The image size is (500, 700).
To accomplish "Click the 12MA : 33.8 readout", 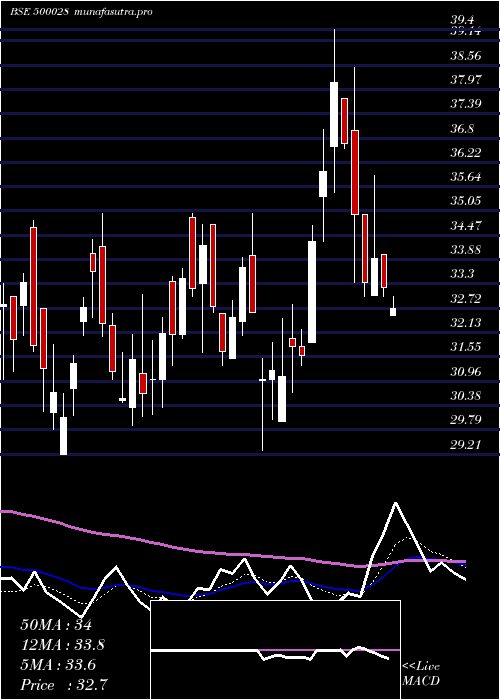I will [63, 645].
